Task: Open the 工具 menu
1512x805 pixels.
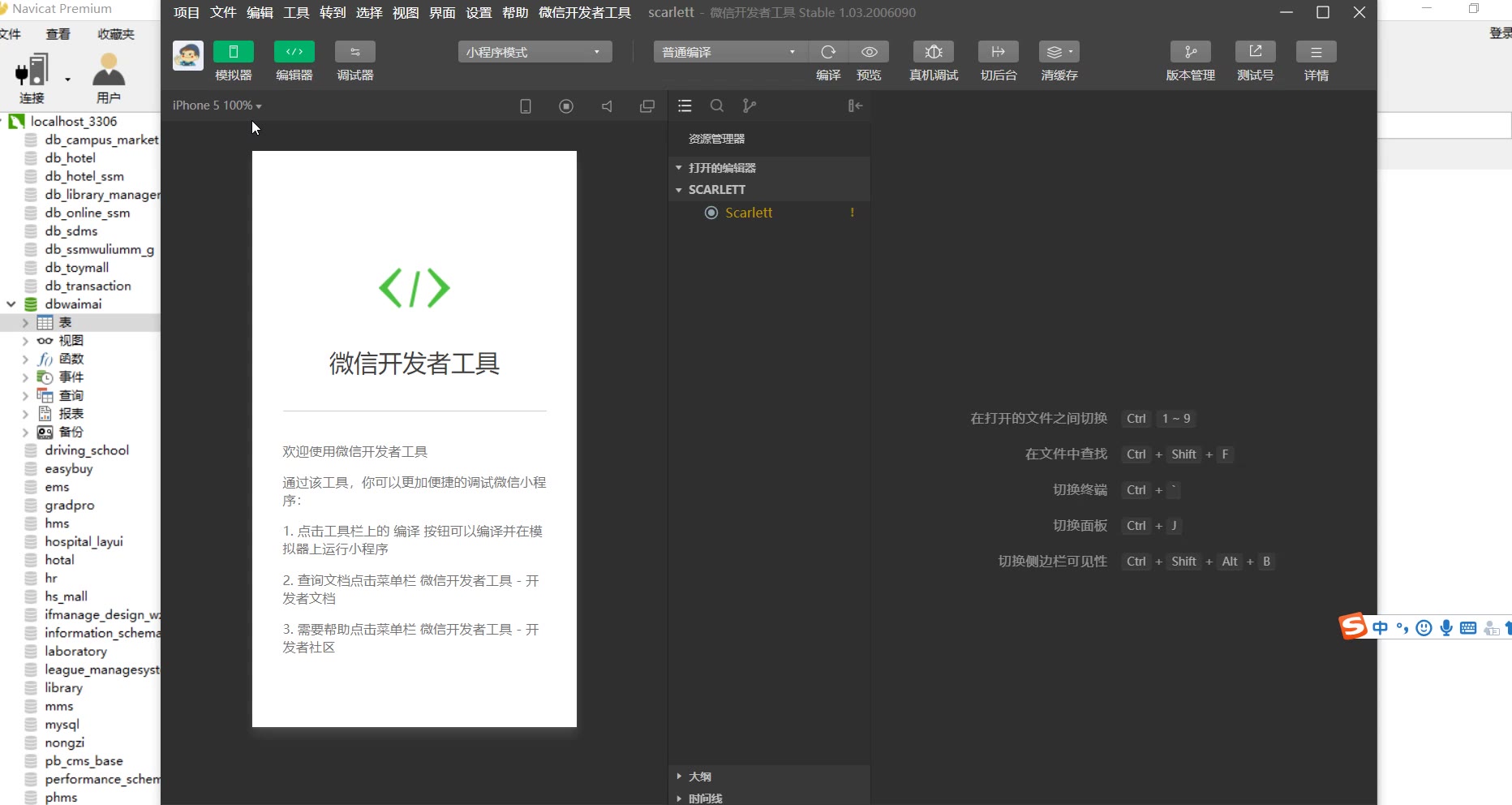Action: click(x=296, y=13)
